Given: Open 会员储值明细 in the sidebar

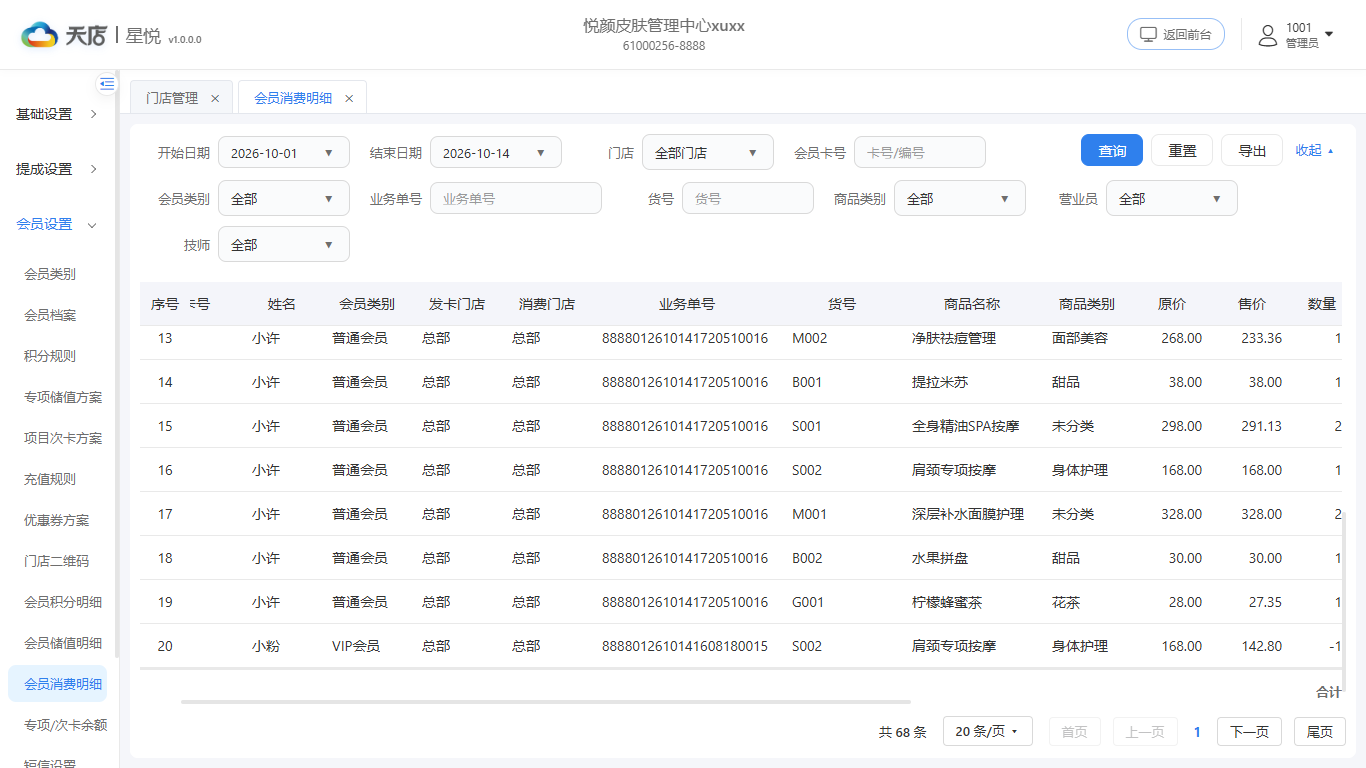Looking at the screenshot, I should click(63, 643).
